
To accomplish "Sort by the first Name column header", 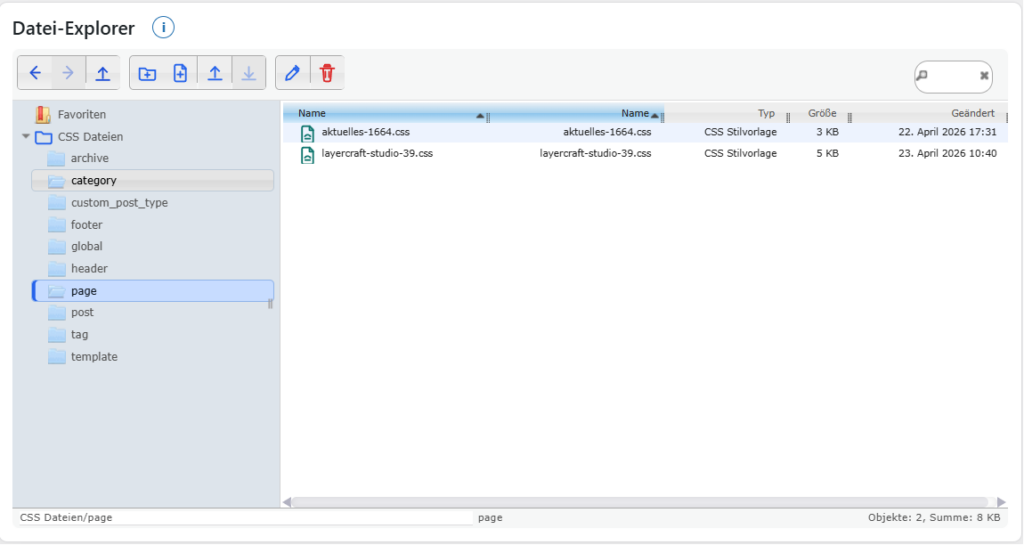I will (x=387, y=114).
